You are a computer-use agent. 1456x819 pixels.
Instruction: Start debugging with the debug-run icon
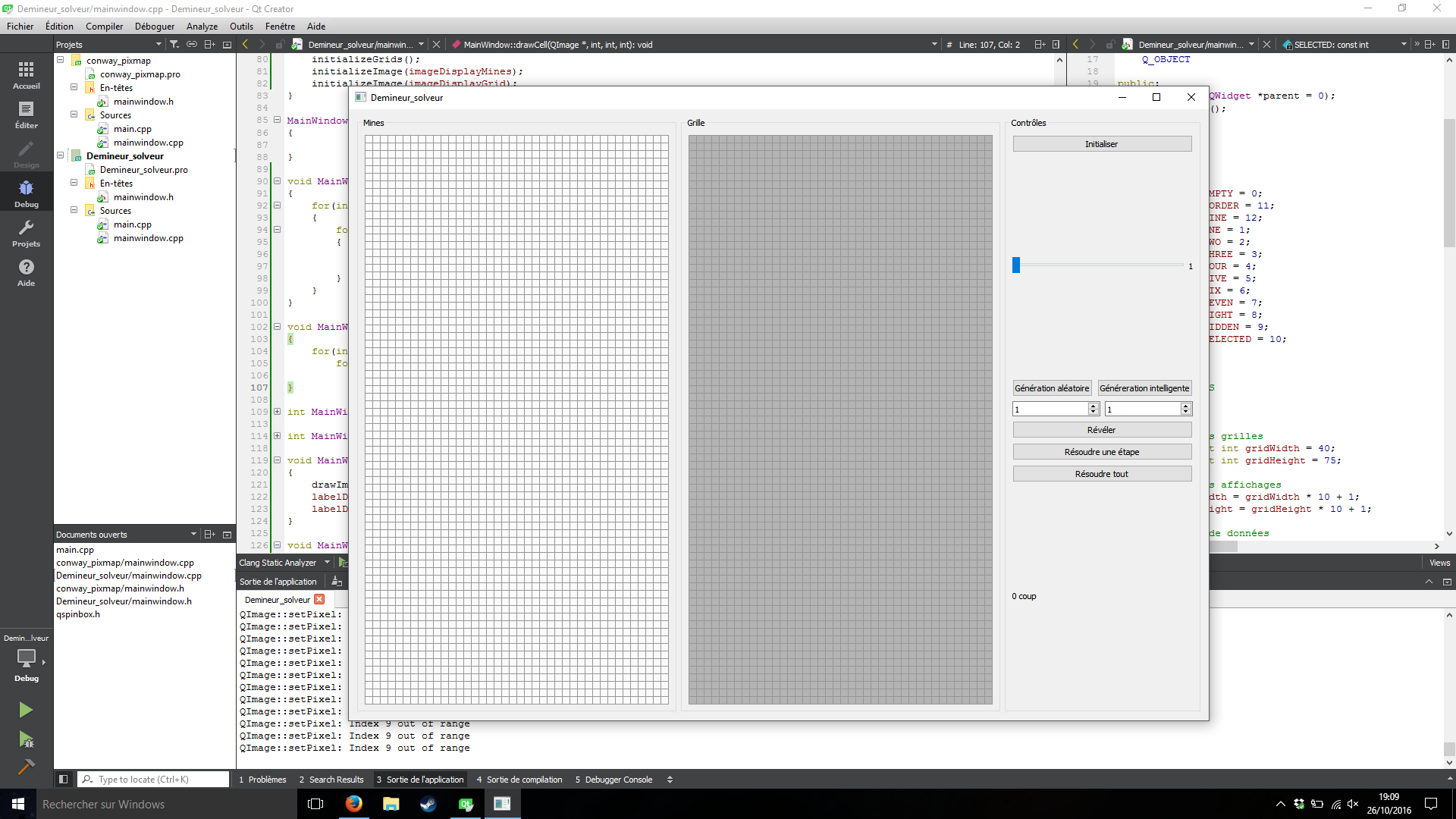[25, 740]
